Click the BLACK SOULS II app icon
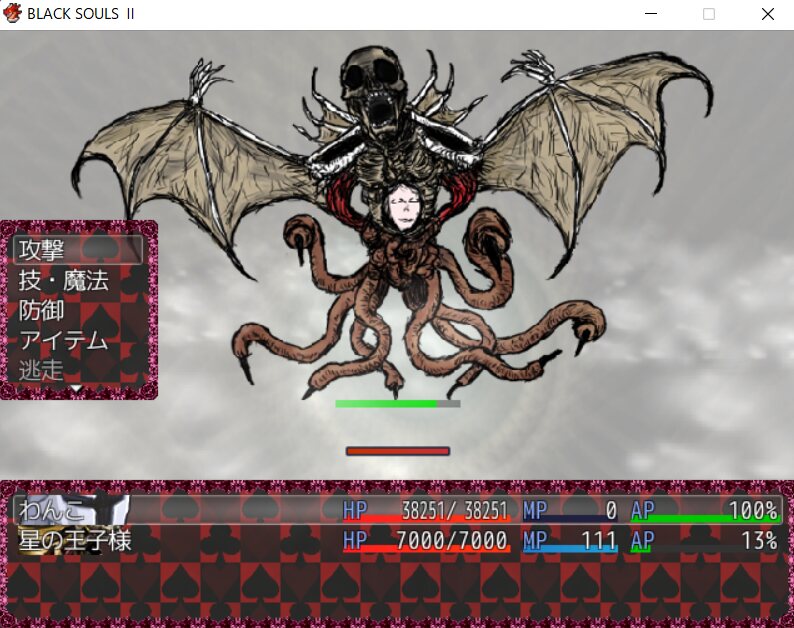794x628 pixels. [x=12, y=14]
